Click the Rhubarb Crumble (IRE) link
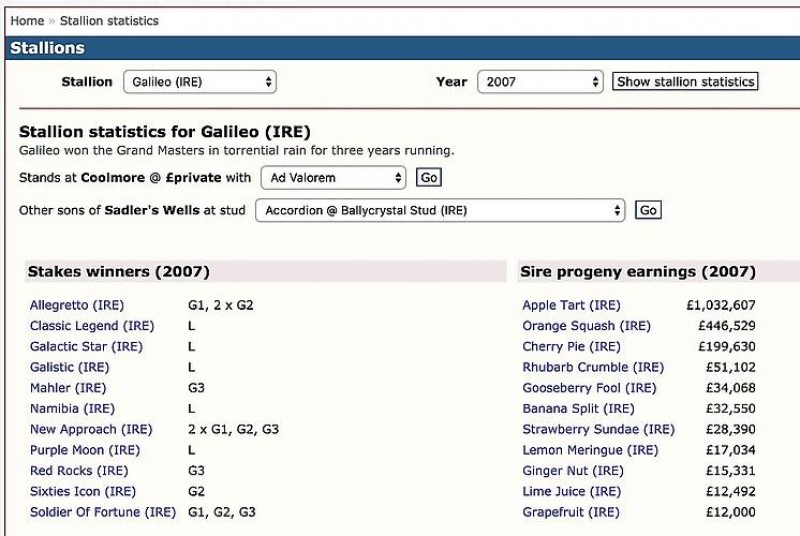 pyautogui.click(x=593, y=368)
